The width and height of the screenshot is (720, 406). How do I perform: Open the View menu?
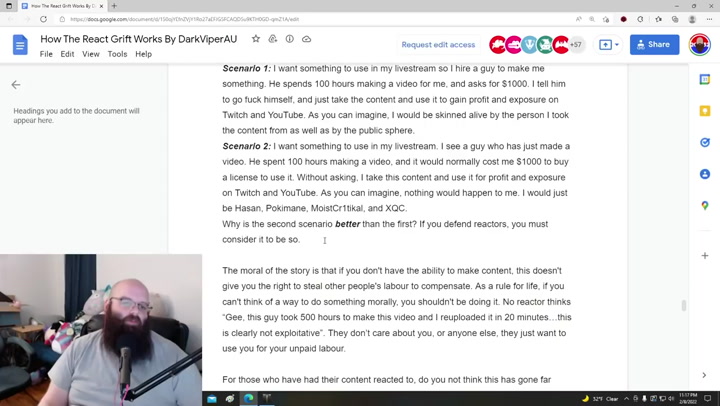click(90, 54)
